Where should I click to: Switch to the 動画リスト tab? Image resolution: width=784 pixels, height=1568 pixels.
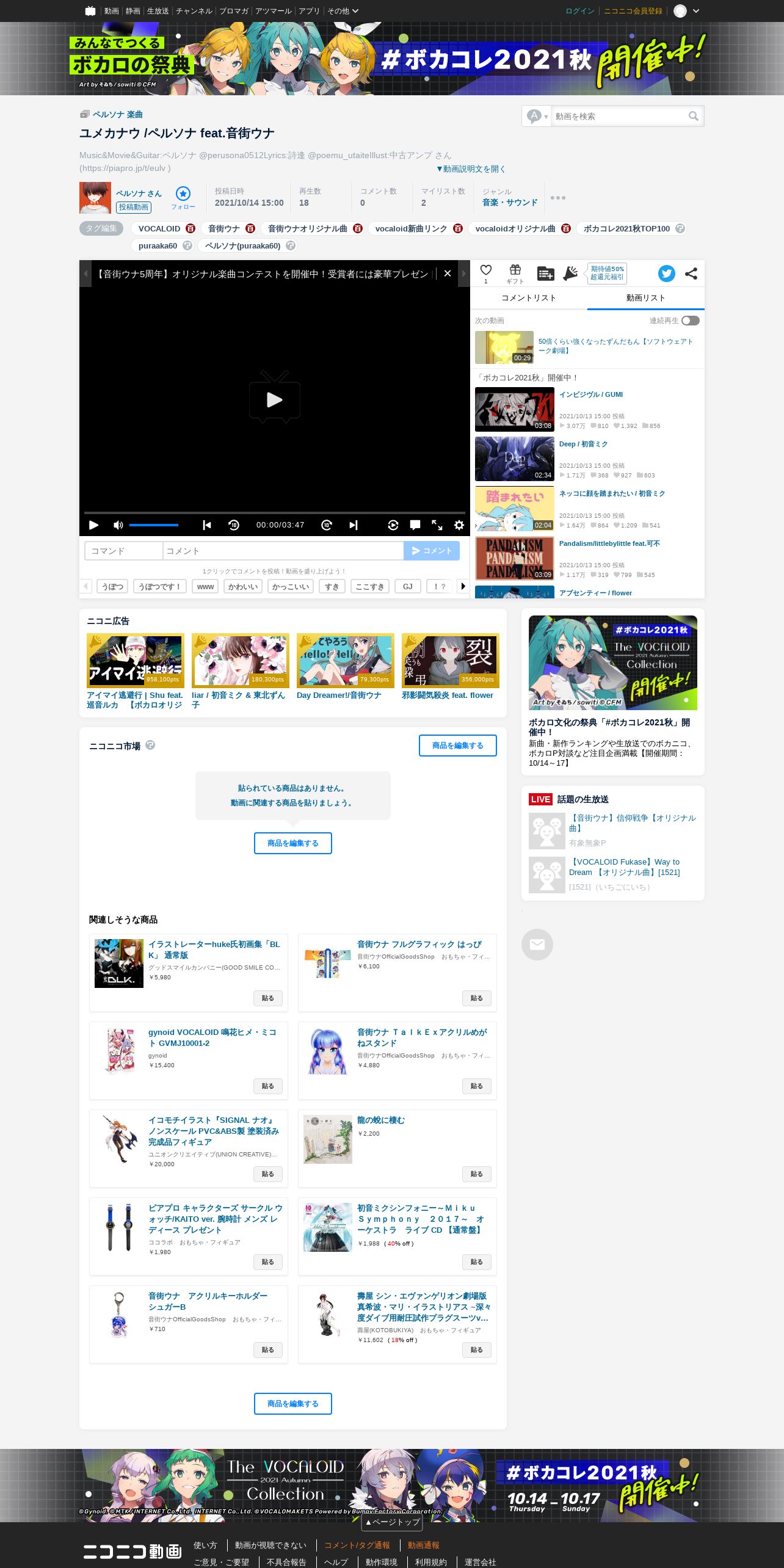tap(646, 298)
